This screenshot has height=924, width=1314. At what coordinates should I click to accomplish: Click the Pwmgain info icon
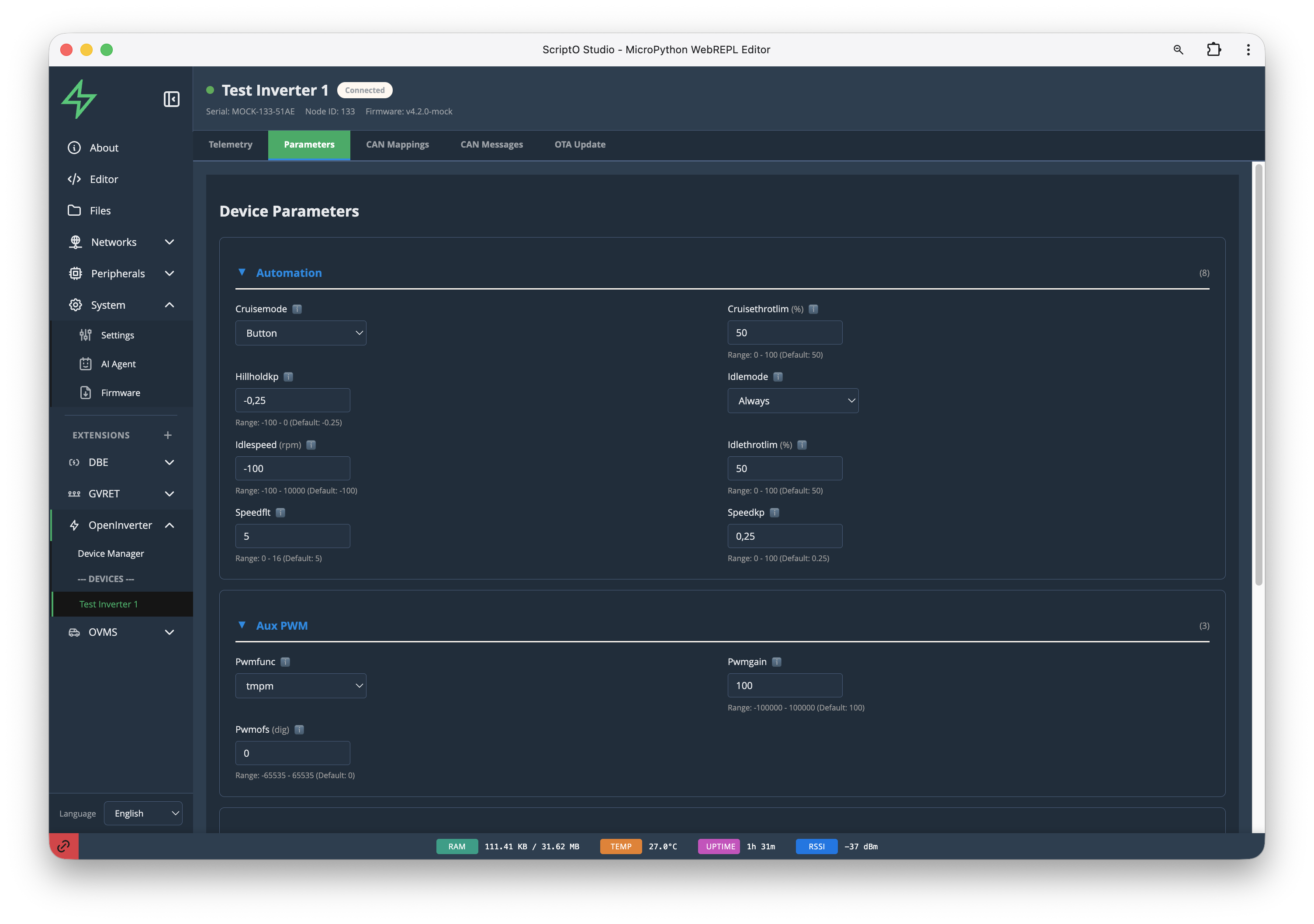tap(777, 662)
